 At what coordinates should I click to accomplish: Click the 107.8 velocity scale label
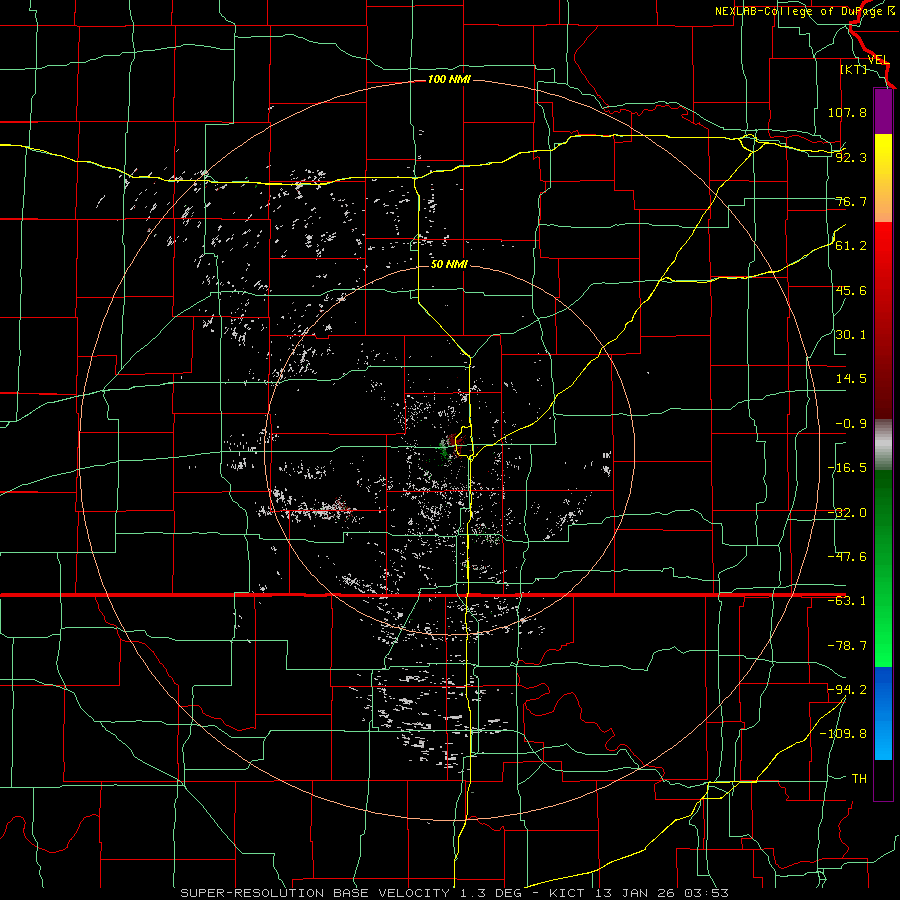click(847, 112)
